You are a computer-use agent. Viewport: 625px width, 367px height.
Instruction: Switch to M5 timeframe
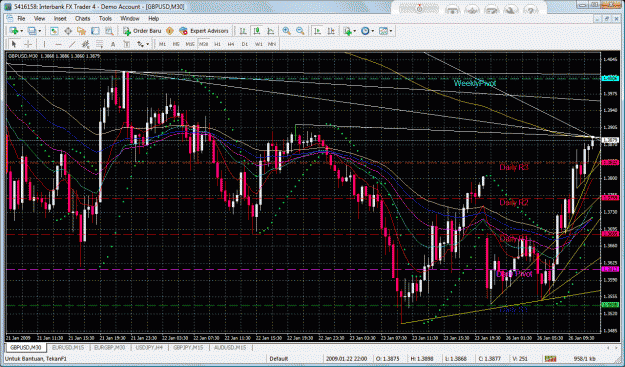pos(176,44)
